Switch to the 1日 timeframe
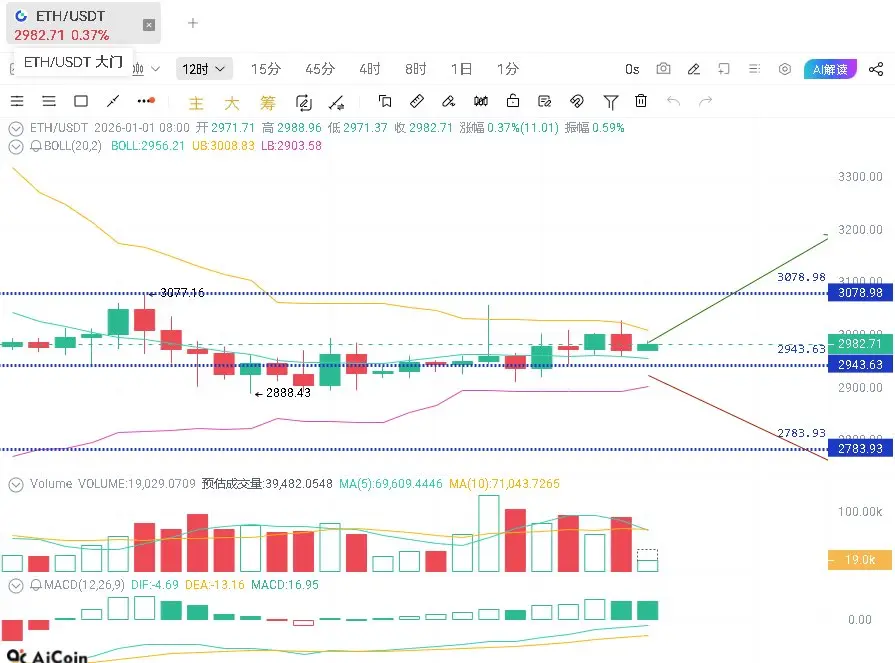895x663 pixels. coord(461,69)
